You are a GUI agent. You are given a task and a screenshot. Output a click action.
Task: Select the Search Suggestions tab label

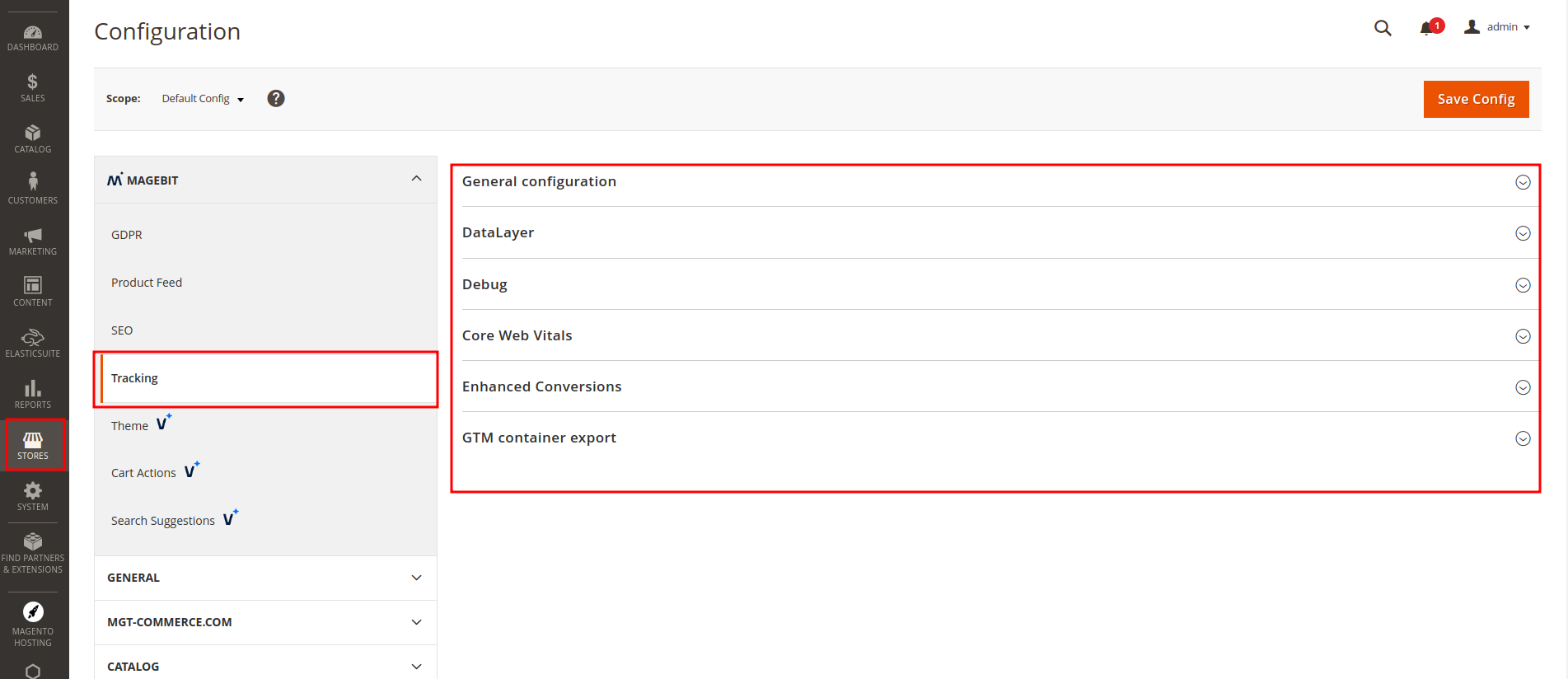pyautogui.click(x=163, y=521)
